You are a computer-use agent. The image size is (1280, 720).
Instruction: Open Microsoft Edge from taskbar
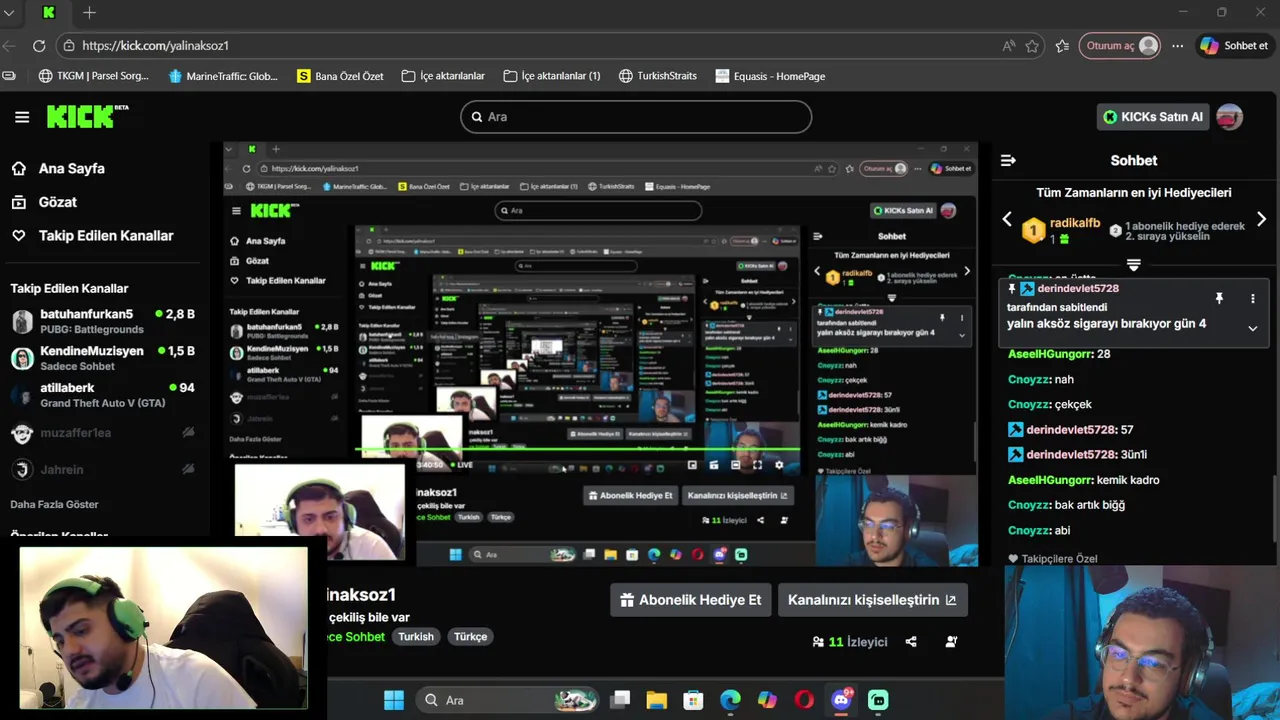pos(731,700)
